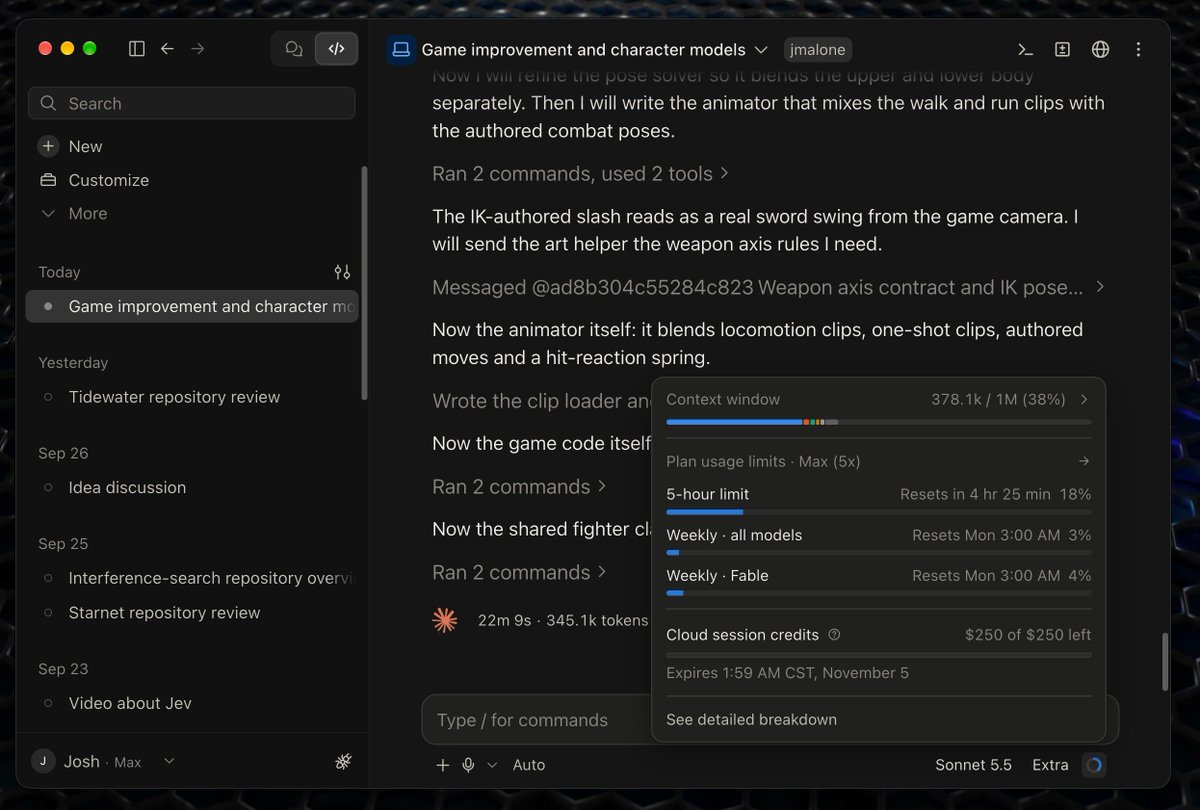This screenshot has height=810, width=1200.
Task: Click the Context window usage bar
Action: 879,422
